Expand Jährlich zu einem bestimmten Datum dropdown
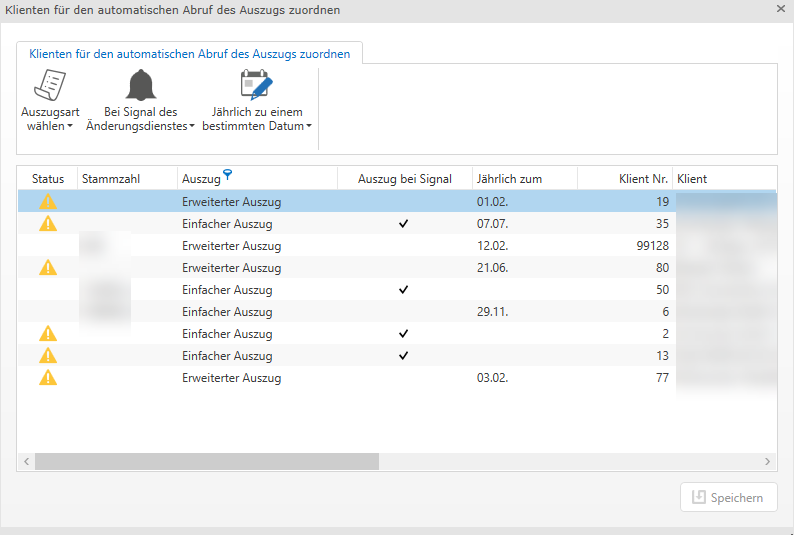The height and width of the screenshot is (535, 794). pyautogui.click(x=309, y=127)
